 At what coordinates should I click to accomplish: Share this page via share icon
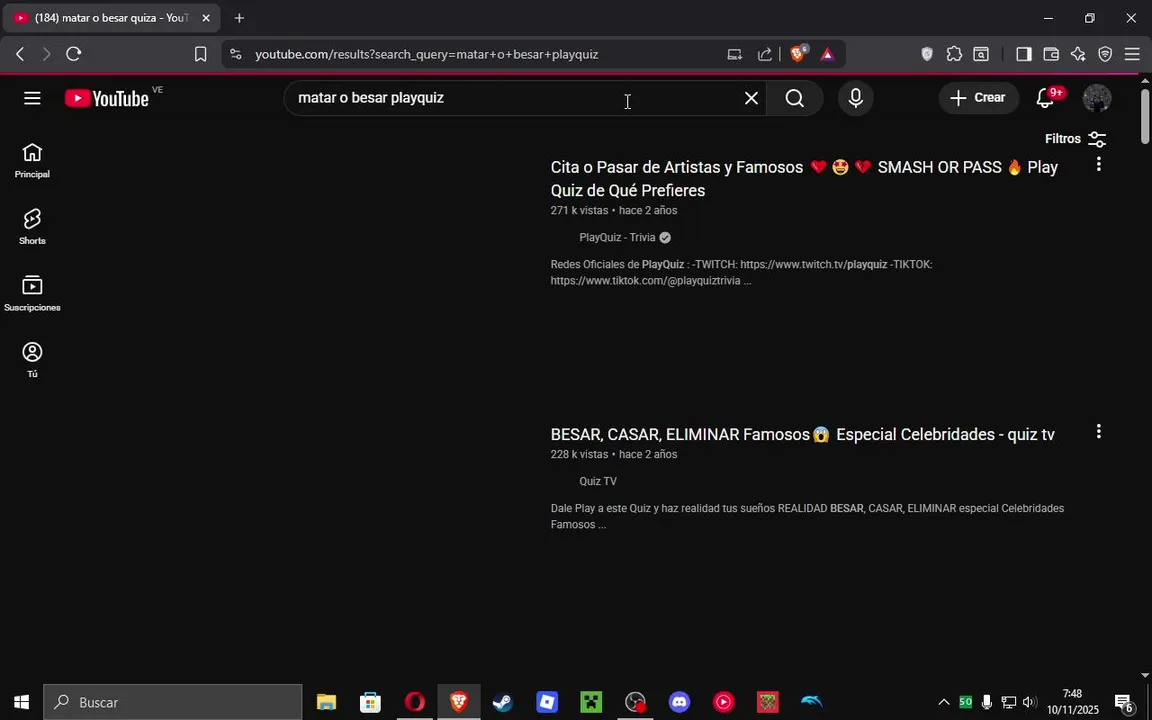(765, 54)
